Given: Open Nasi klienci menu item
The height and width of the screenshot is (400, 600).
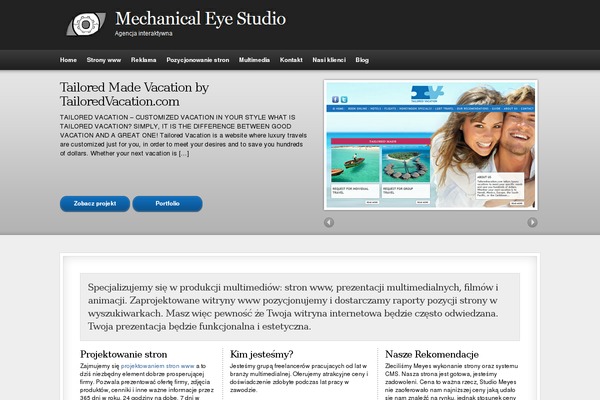Looking at the screenshot, I should 329,60.
